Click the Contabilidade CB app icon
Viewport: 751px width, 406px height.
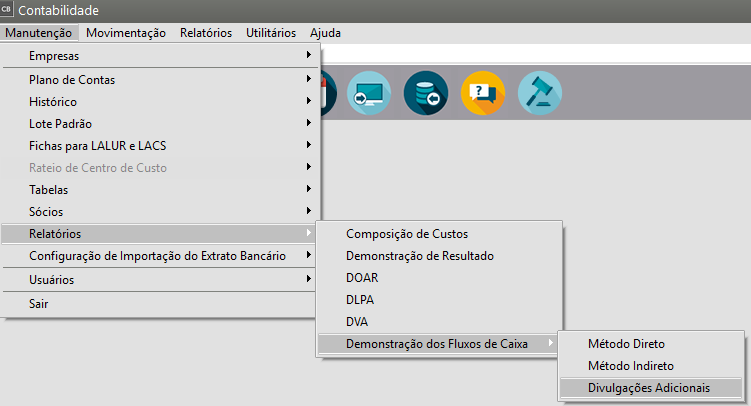point(8,10)
